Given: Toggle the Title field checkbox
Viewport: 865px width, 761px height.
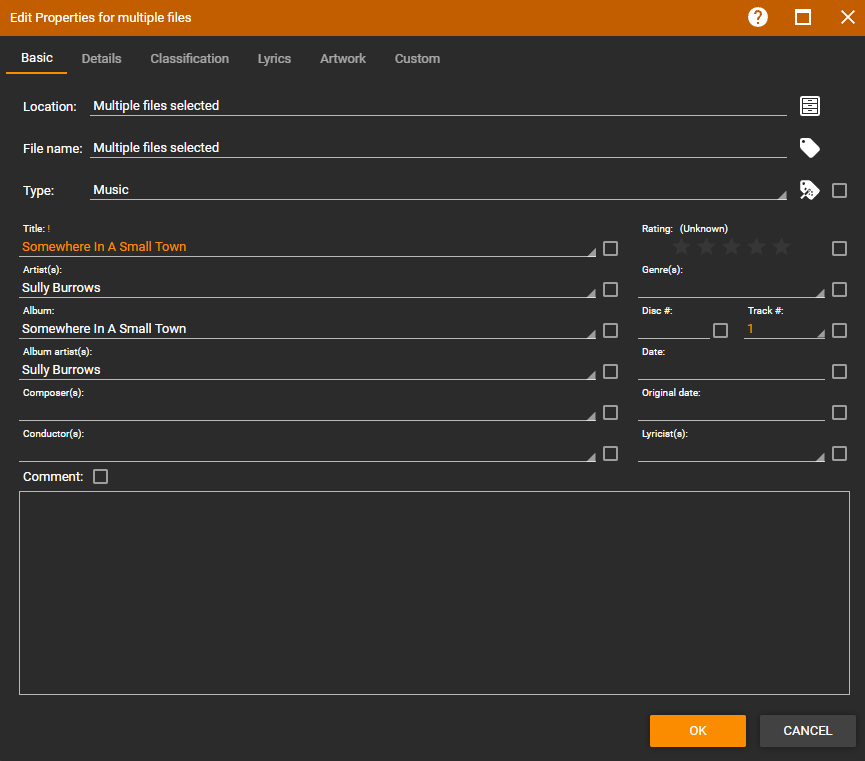Looking at the screenshot, I should click(610, 248).
